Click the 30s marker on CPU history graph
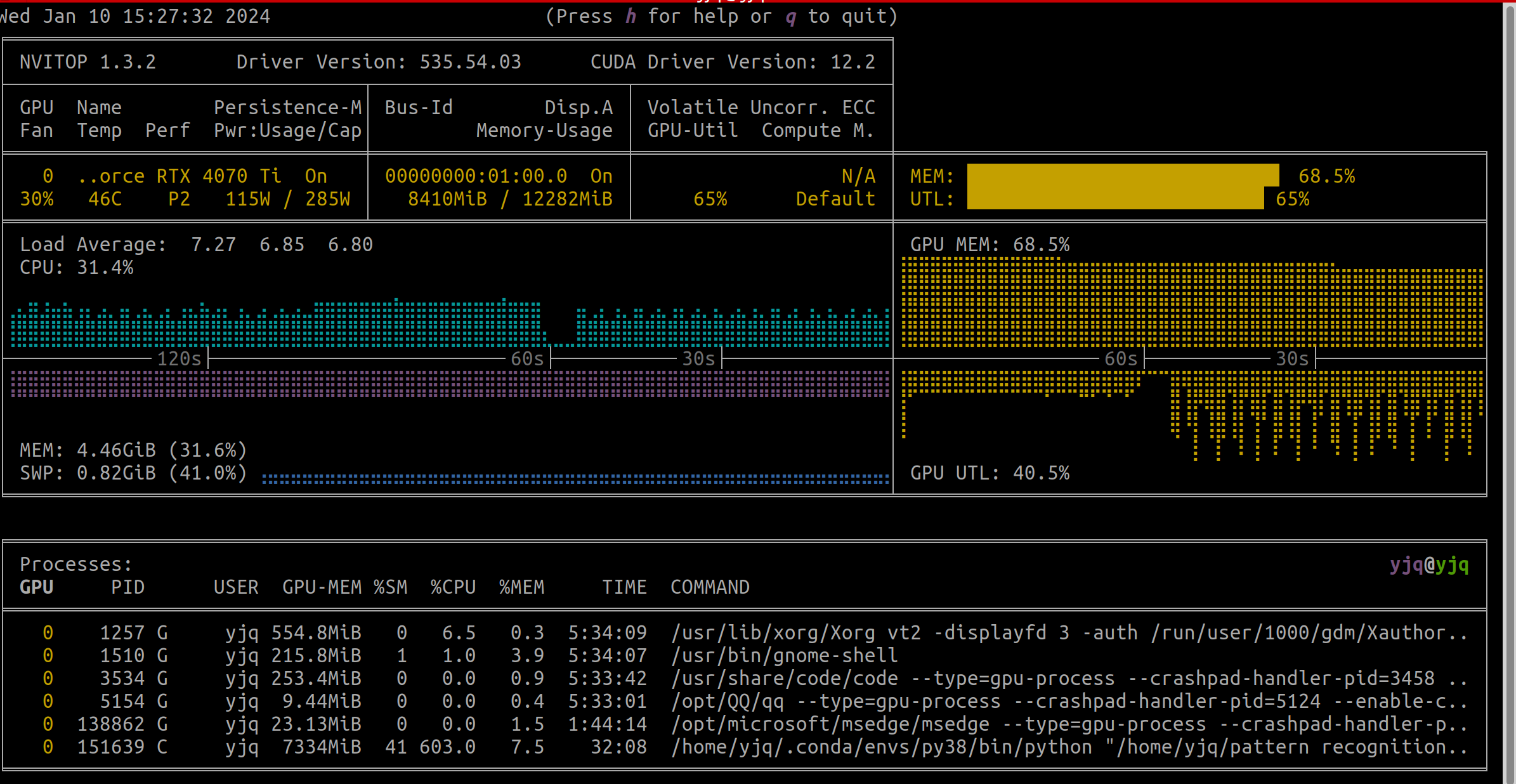1516x784 pixels. tap(698, 358)
